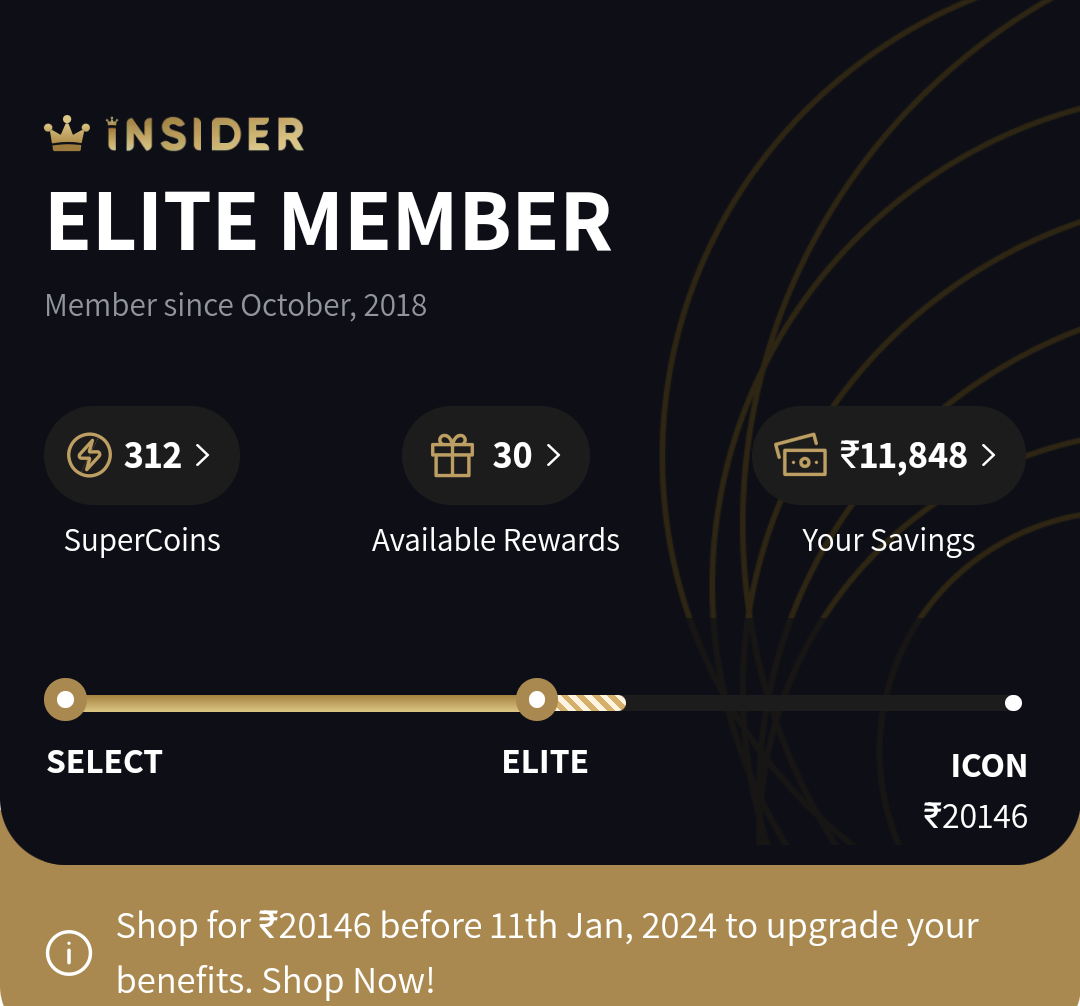Image resolution: width=1080 pixels, height=1006 pixels.
Task: Click the SELECT tier marker dot
Action: coord(66,700)
